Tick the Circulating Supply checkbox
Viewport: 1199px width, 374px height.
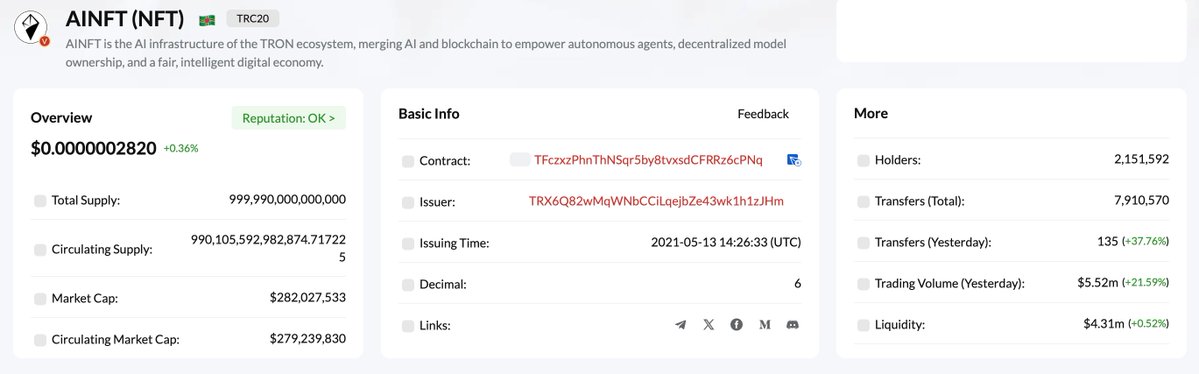40,249
